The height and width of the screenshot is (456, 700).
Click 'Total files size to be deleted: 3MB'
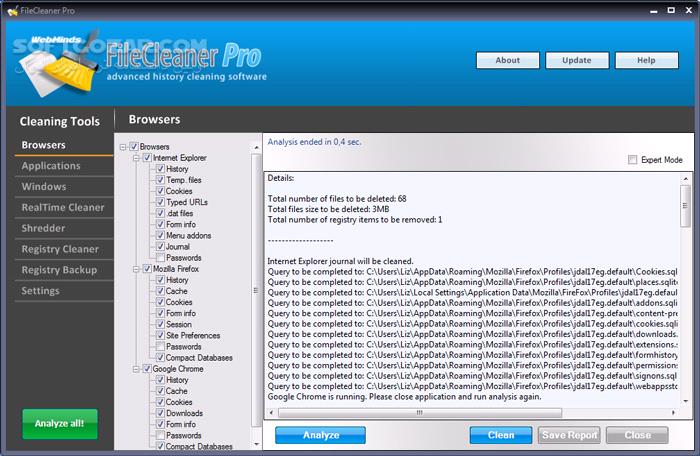[328, 209]
